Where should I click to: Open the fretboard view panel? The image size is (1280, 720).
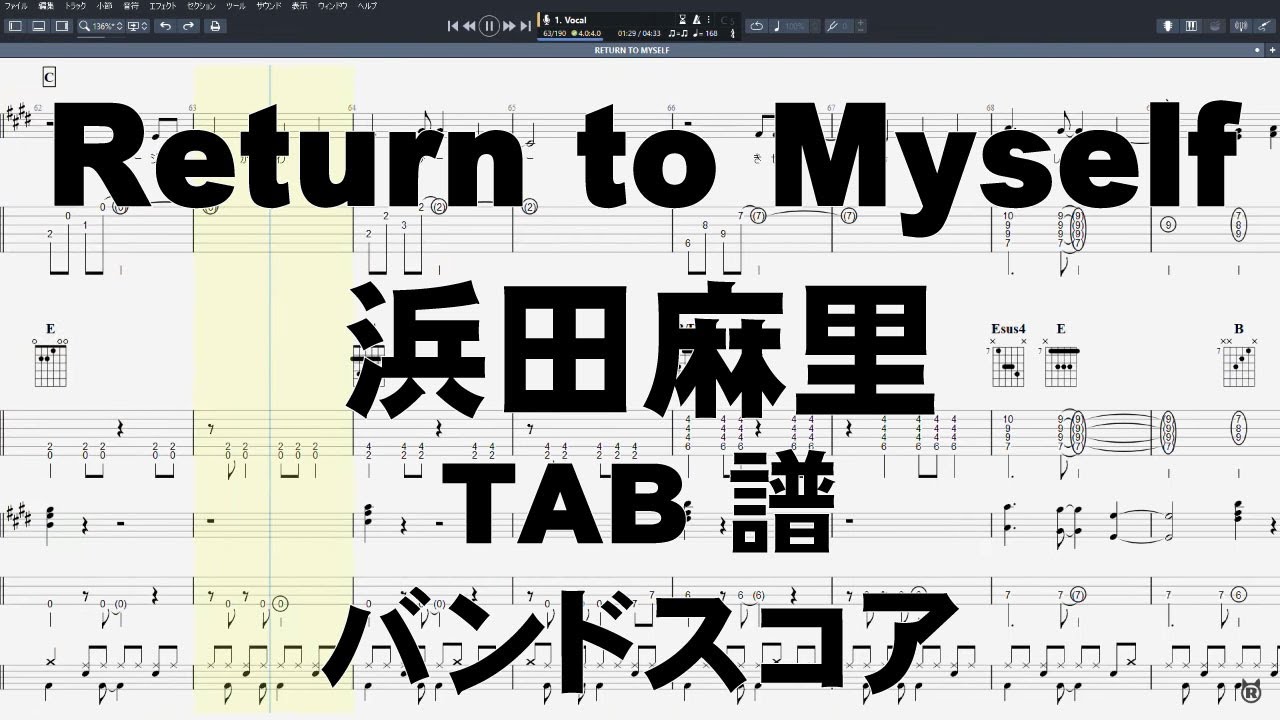click(1168, 26)
